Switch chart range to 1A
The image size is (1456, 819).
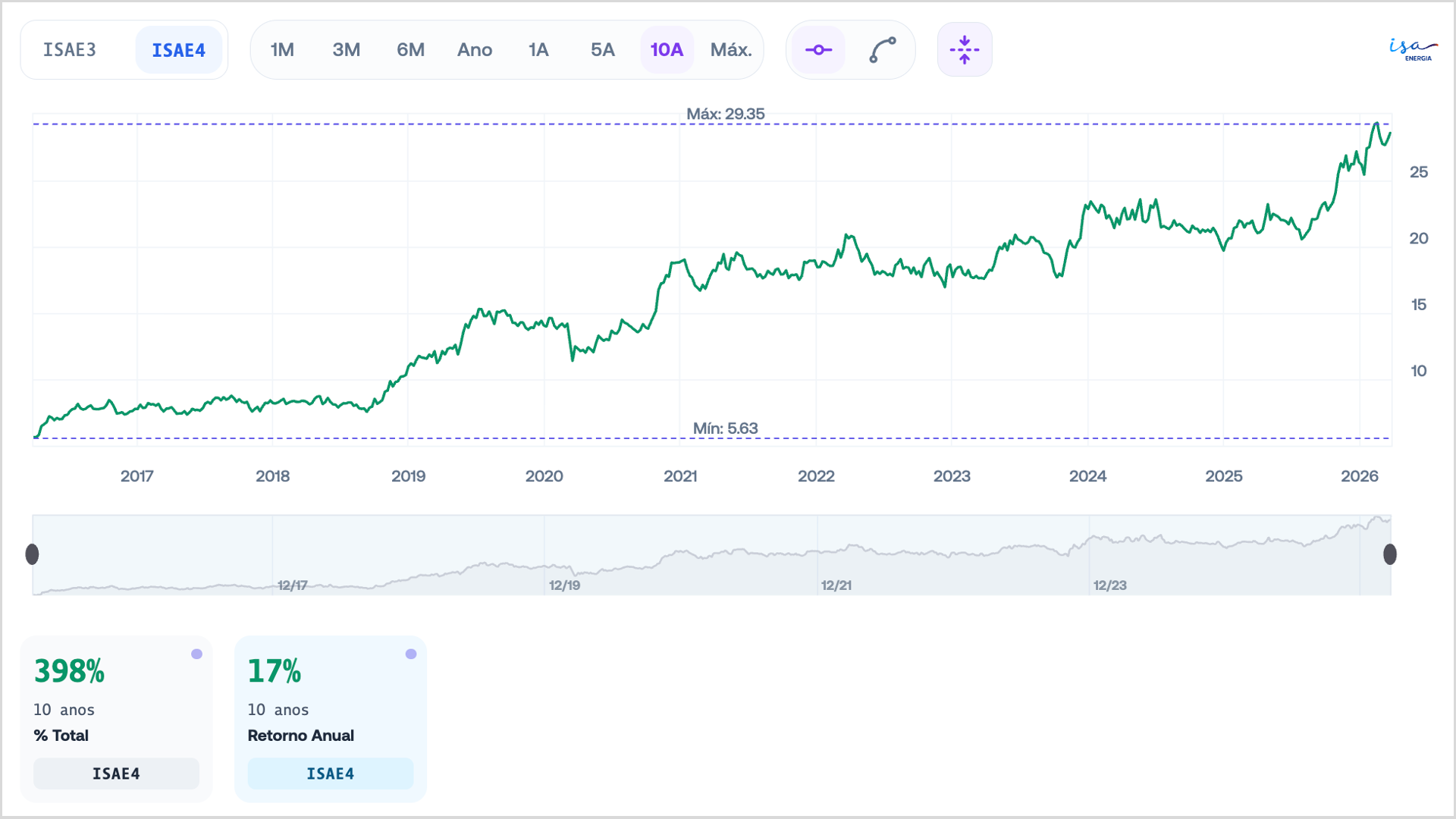coord(538,50)
